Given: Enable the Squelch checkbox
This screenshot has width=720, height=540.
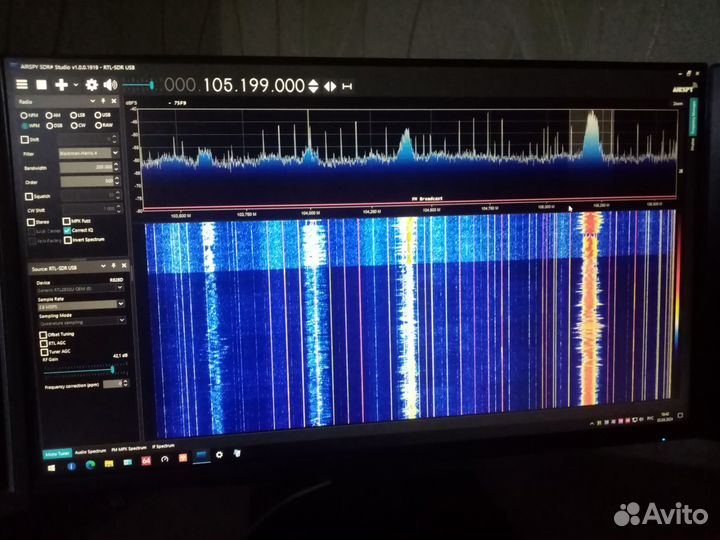Looking at the screenshot, I should click(28, 197).
